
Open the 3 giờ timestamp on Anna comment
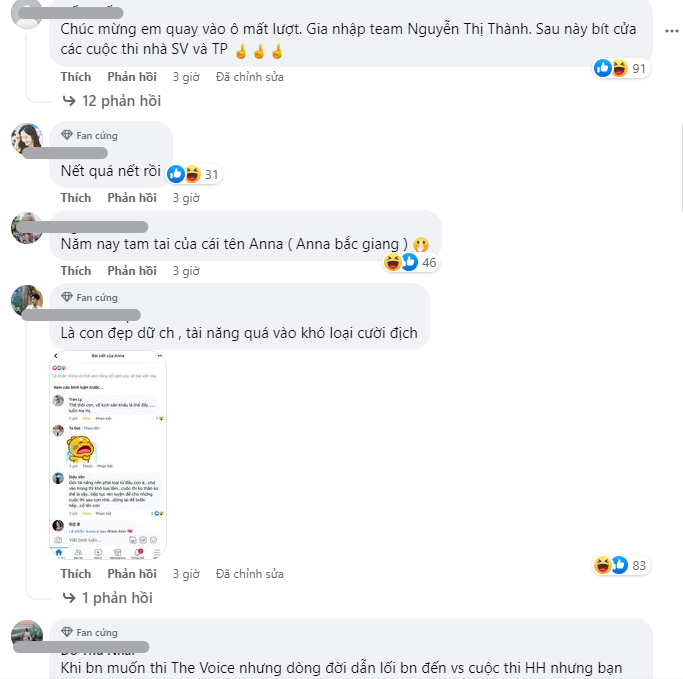(x=186, y=271)
